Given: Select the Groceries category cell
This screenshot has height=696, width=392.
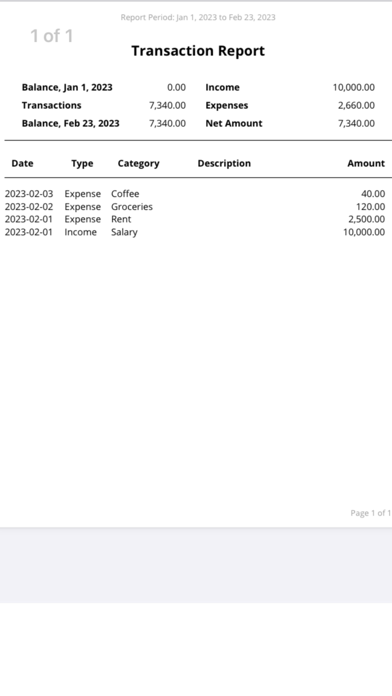Looking at the screenshot, I should point(132,207).
